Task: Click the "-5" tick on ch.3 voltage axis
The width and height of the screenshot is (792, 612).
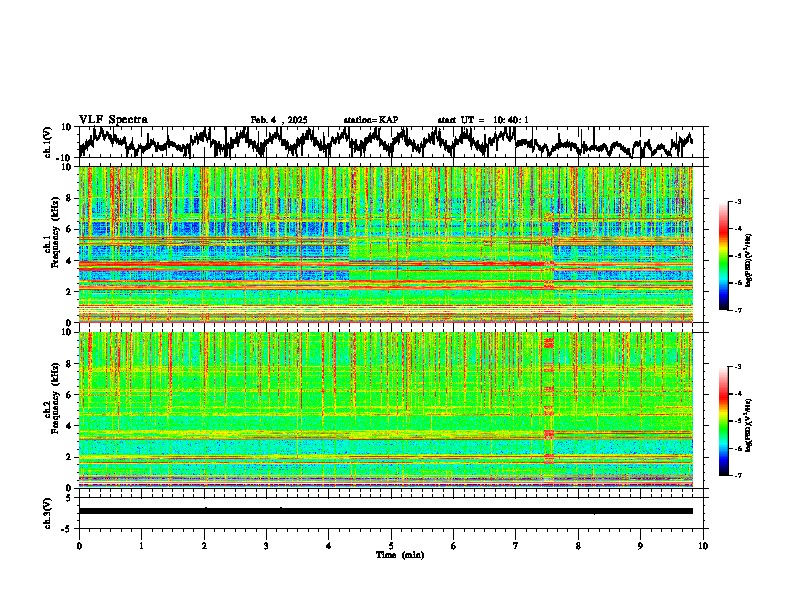Action: pyautogui.click(x=68, y=529)
